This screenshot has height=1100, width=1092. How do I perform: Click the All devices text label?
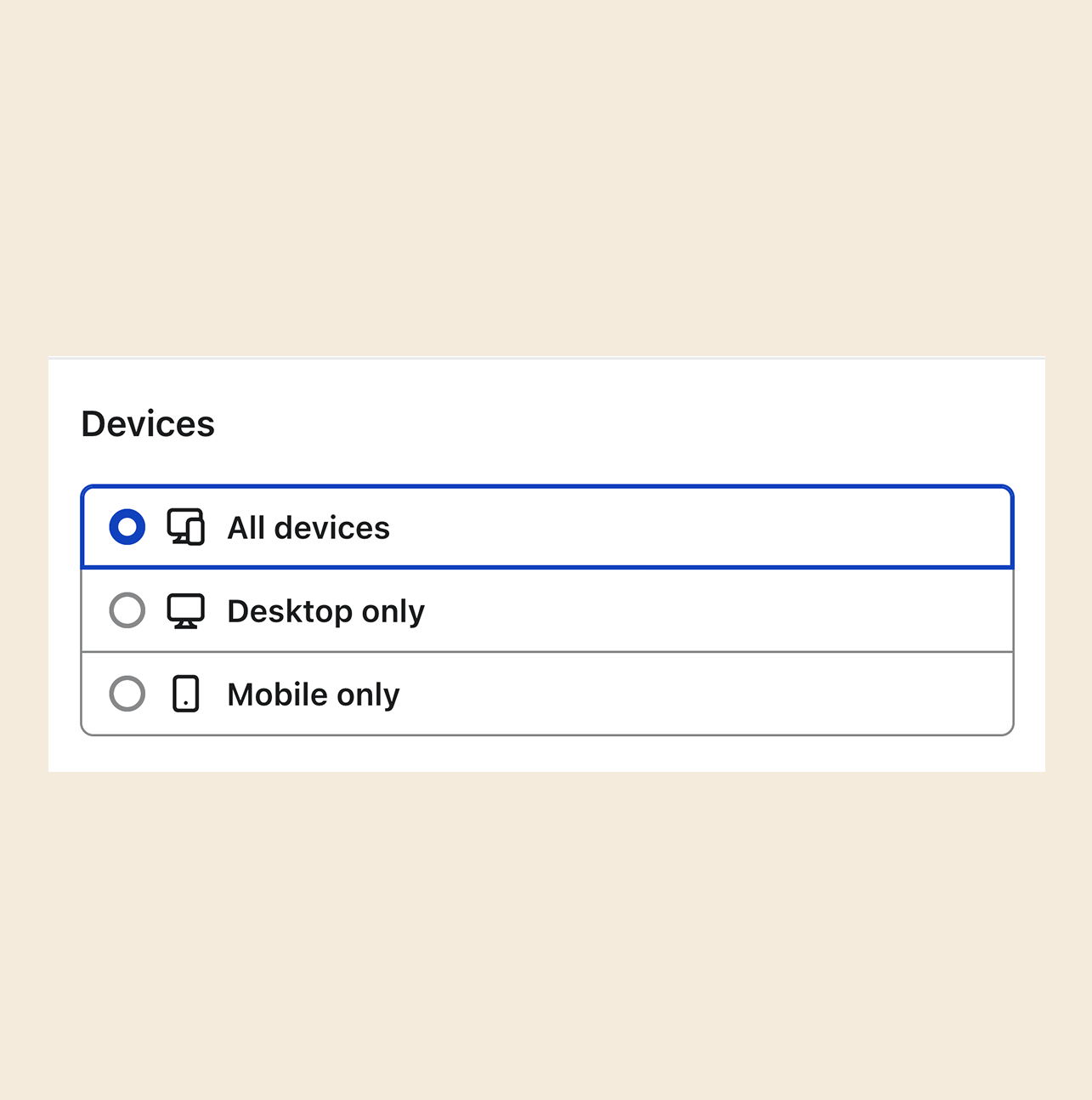[x=308, y=527]
